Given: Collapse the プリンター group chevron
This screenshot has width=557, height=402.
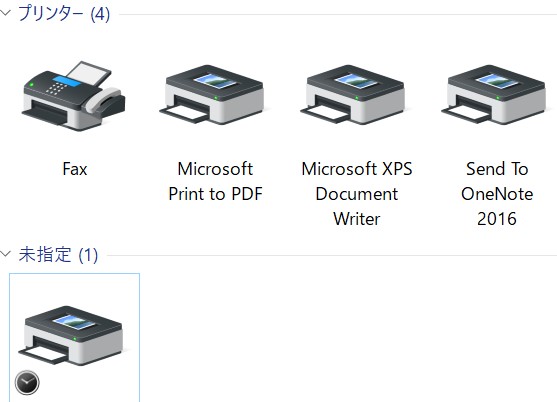Looking at the screenshot, I should (6, 13).
